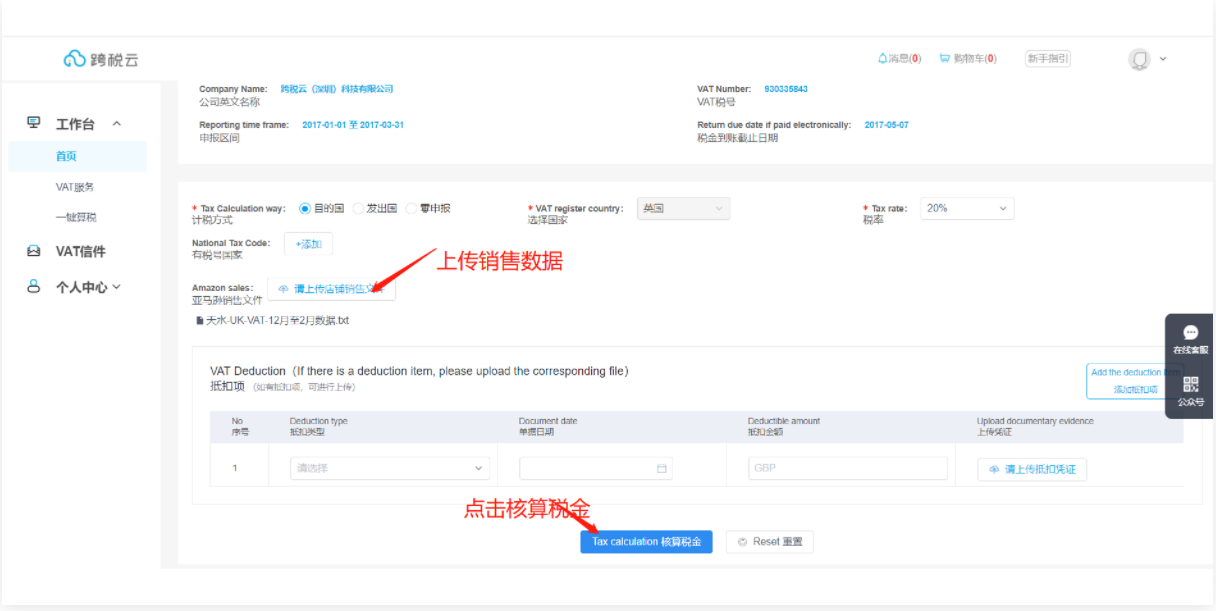Select the 发出国 radio option
Viewport: 1216px width, 611px height.
click(375, 208)
